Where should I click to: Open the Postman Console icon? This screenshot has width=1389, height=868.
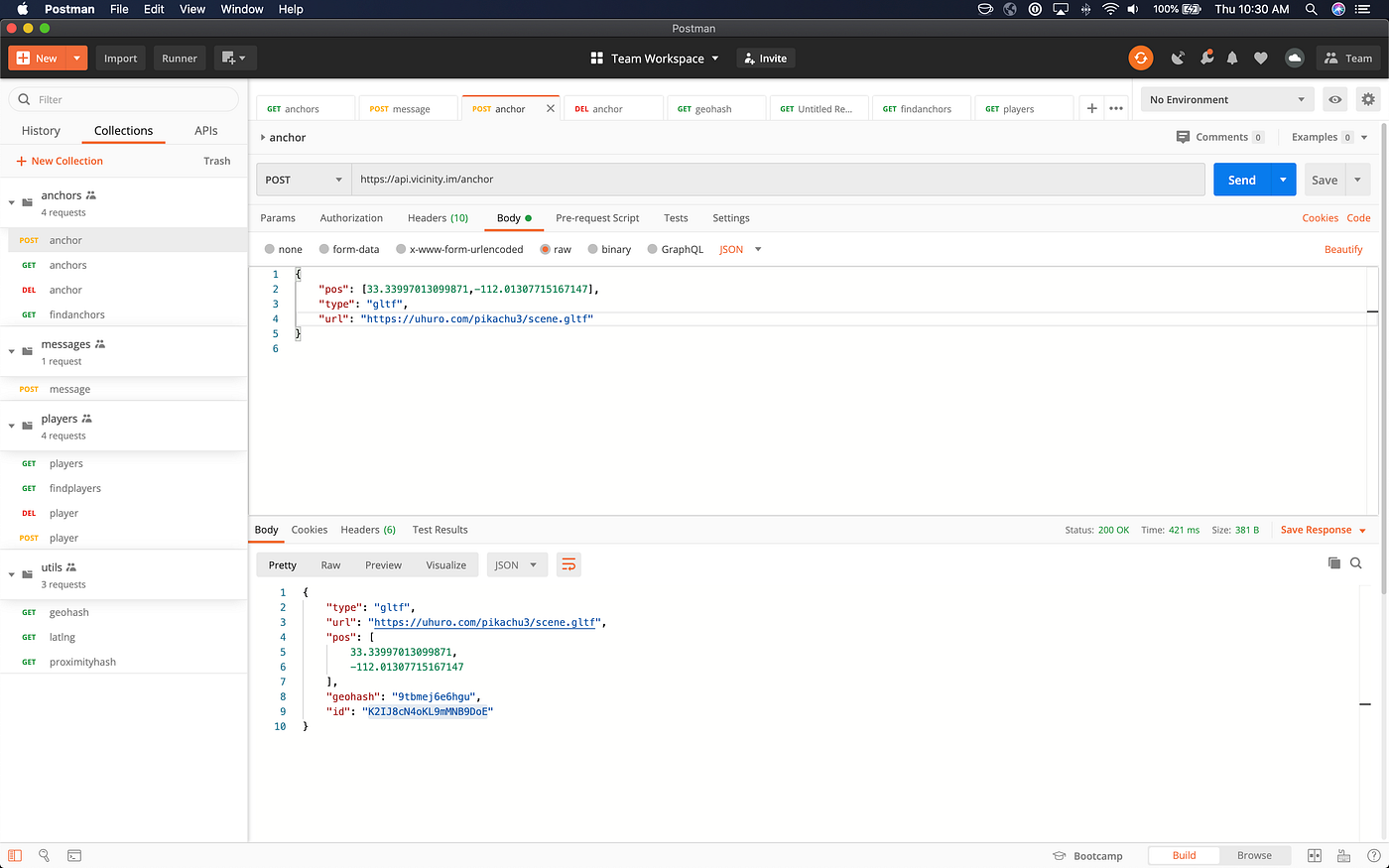click(74, 855)
